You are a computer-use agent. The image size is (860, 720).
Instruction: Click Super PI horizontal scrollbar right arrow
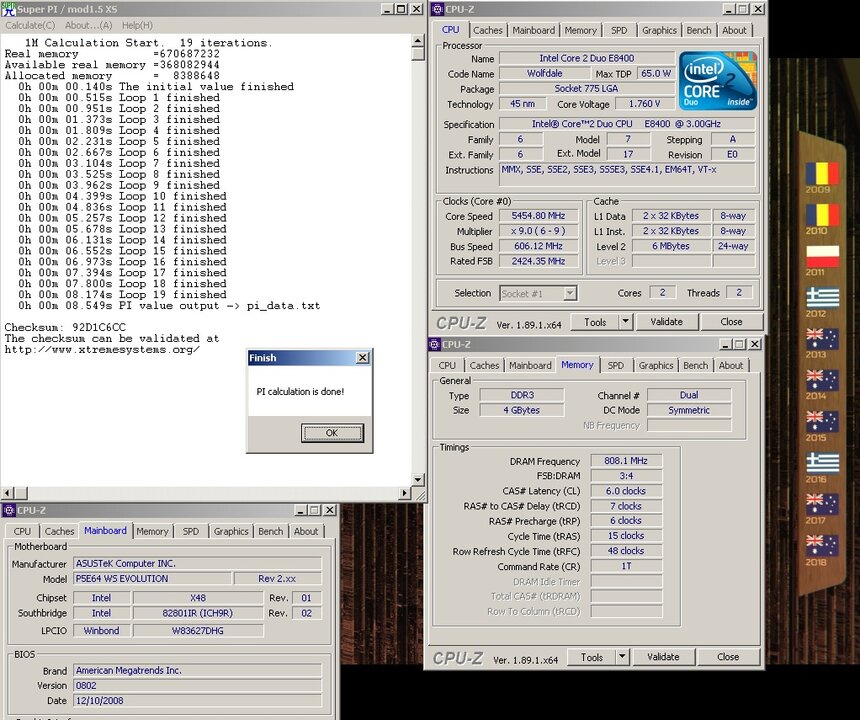click(x=405, y=493)
